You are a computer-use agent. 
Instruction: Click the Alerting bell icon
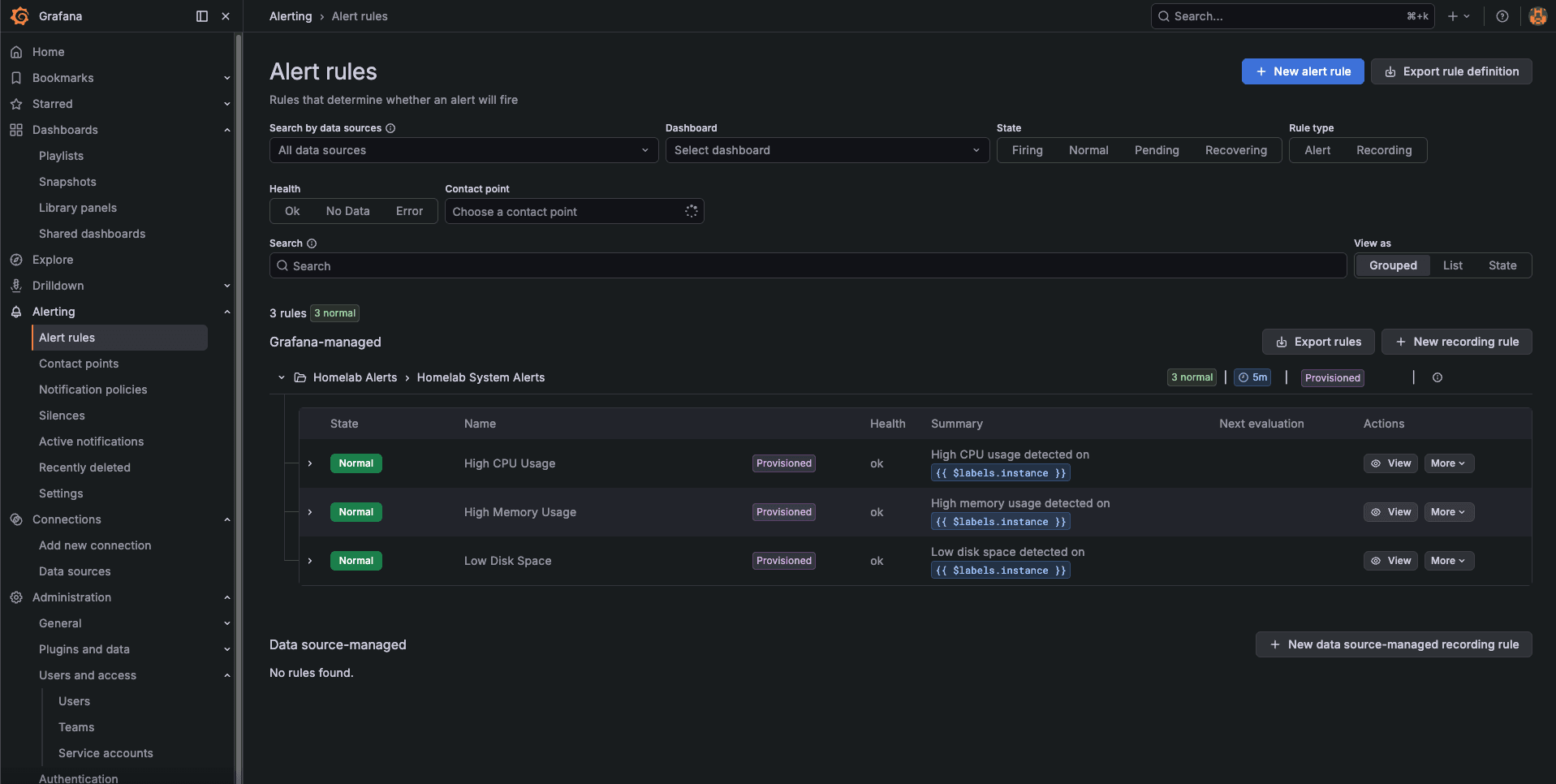[16, 312]
